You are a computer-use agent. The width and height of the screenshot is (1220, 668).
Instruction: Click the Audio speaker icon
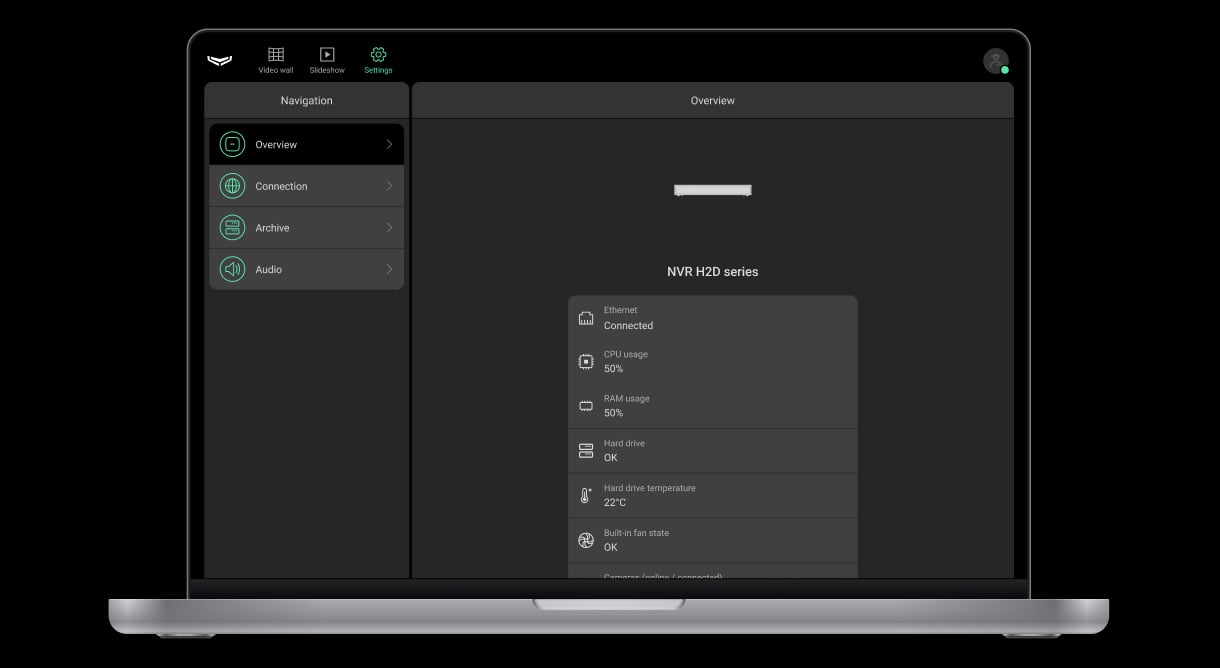click(x=232, y=269)
